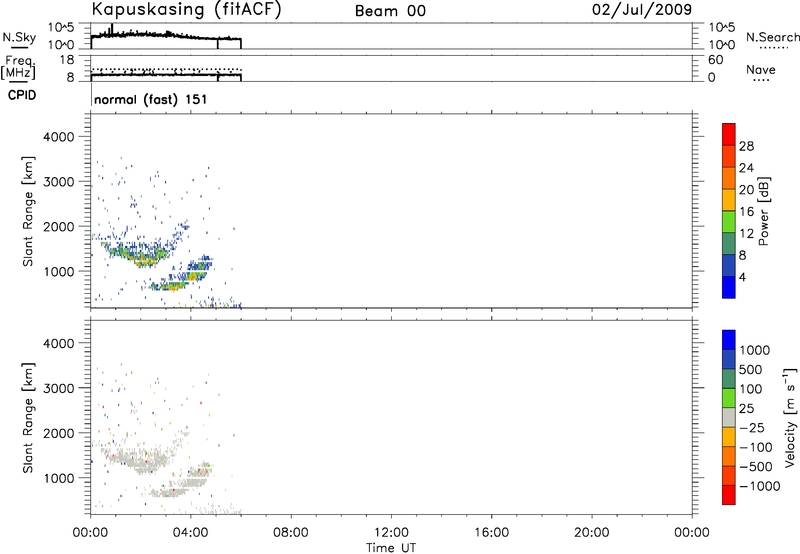
Task: Click the N.Search legend label
Action: click(x=772, y=37)
